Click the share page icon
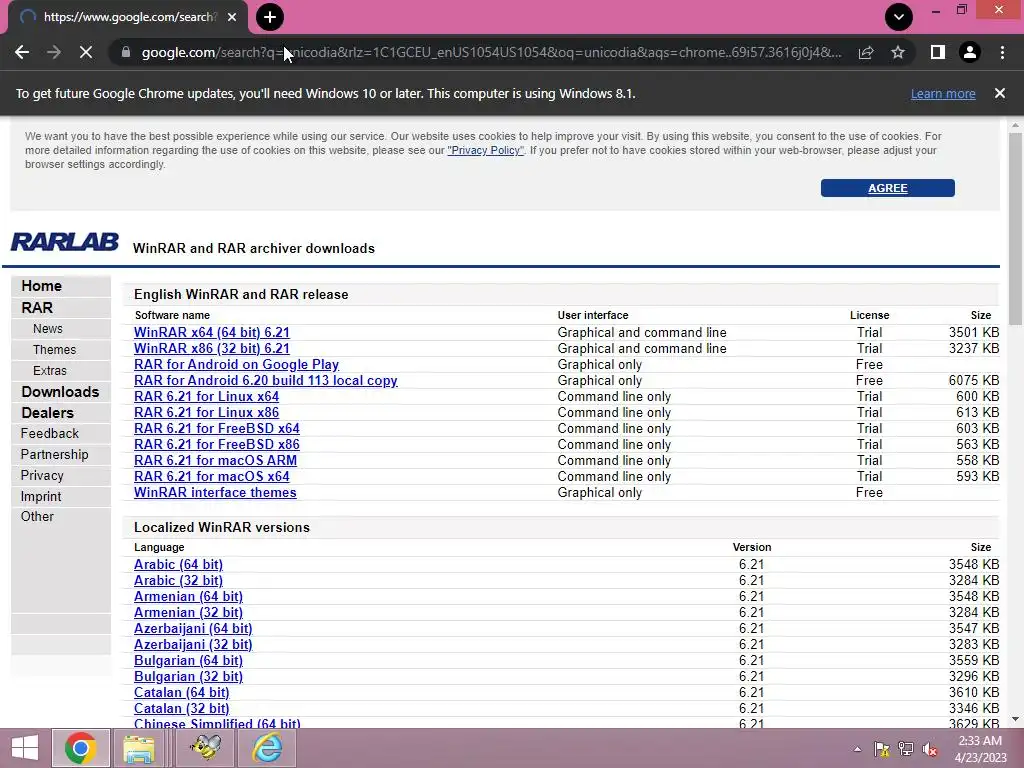 click(x=866, y=52)
